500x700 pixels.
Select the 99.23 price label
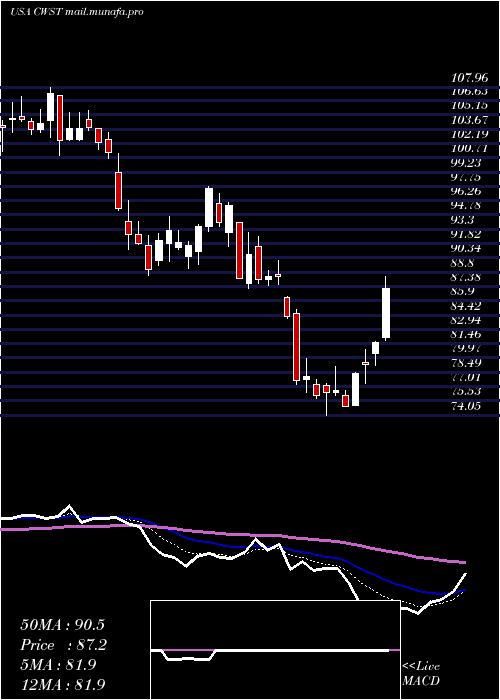(466, 163)
